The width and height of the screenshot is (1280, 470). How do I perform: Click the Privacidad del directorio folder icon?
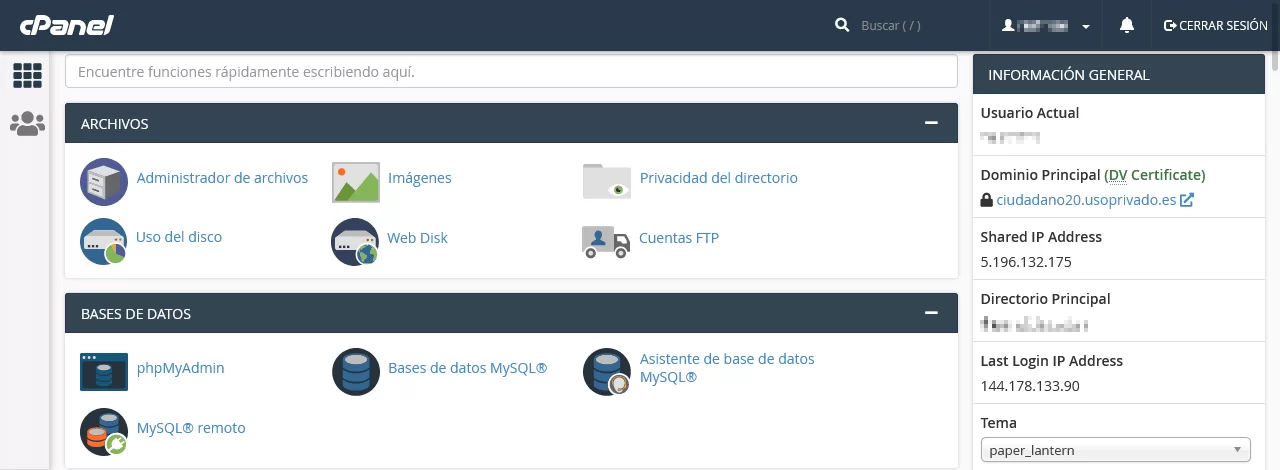tap(607, 181)
